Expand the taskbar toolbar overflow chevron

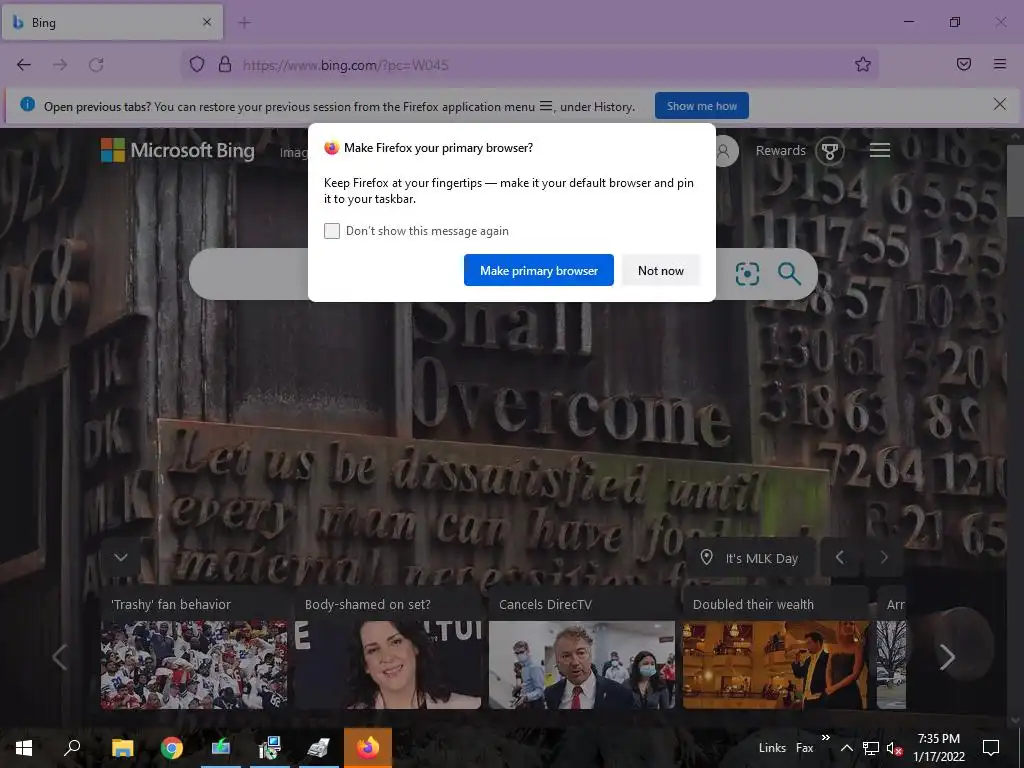(x=825, y=738)
